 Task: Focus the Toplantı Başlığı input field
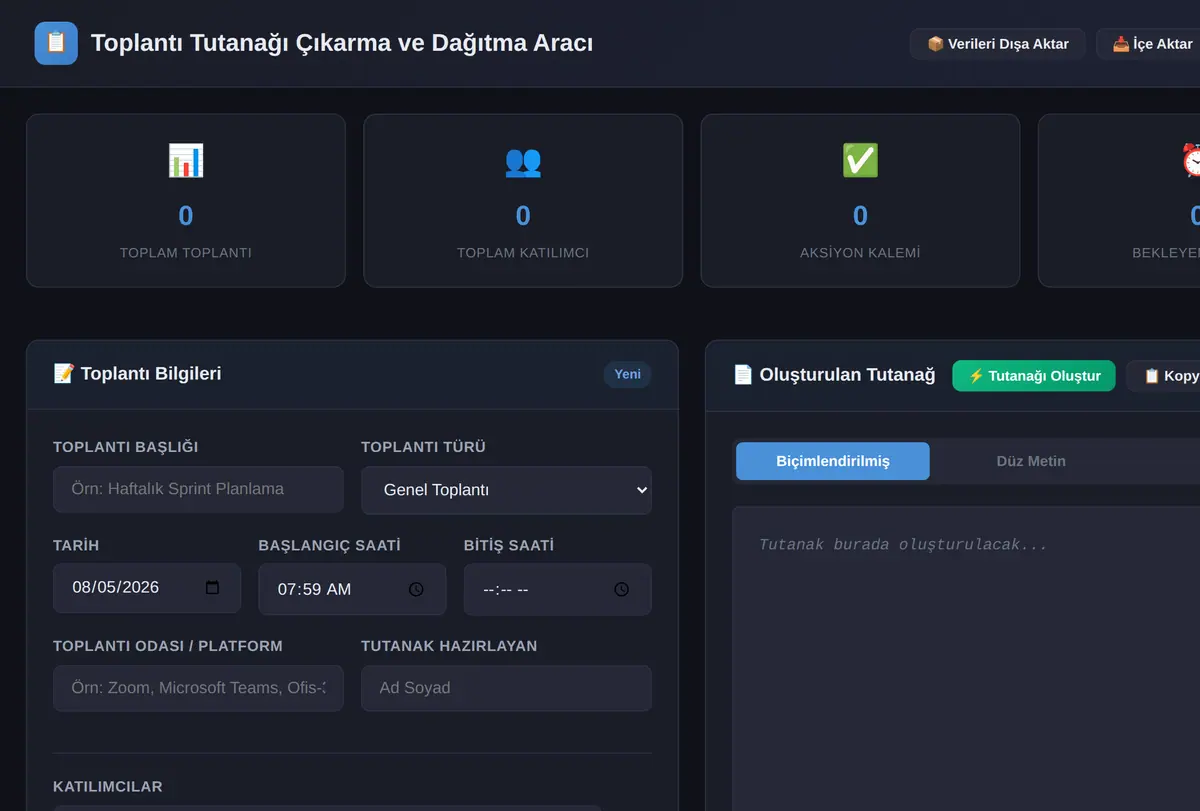198,489
